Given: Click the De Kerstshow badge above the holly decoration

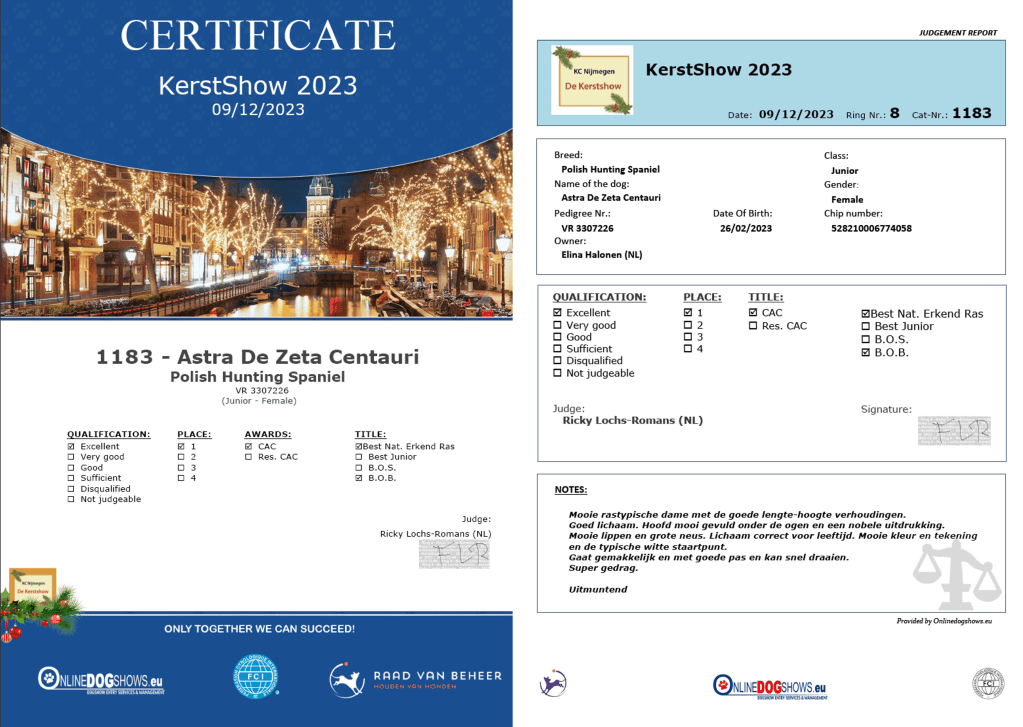Looking at the screenshot, I should (x=32, y=585).
